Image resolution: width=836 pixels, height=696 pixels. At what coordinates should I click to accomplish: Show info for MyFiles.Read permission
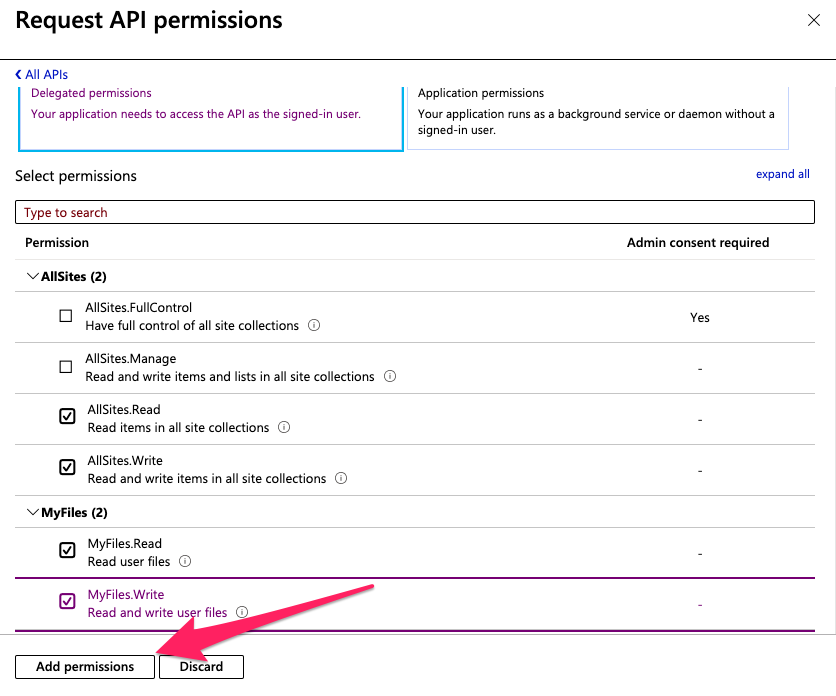(x=185, y=561)
